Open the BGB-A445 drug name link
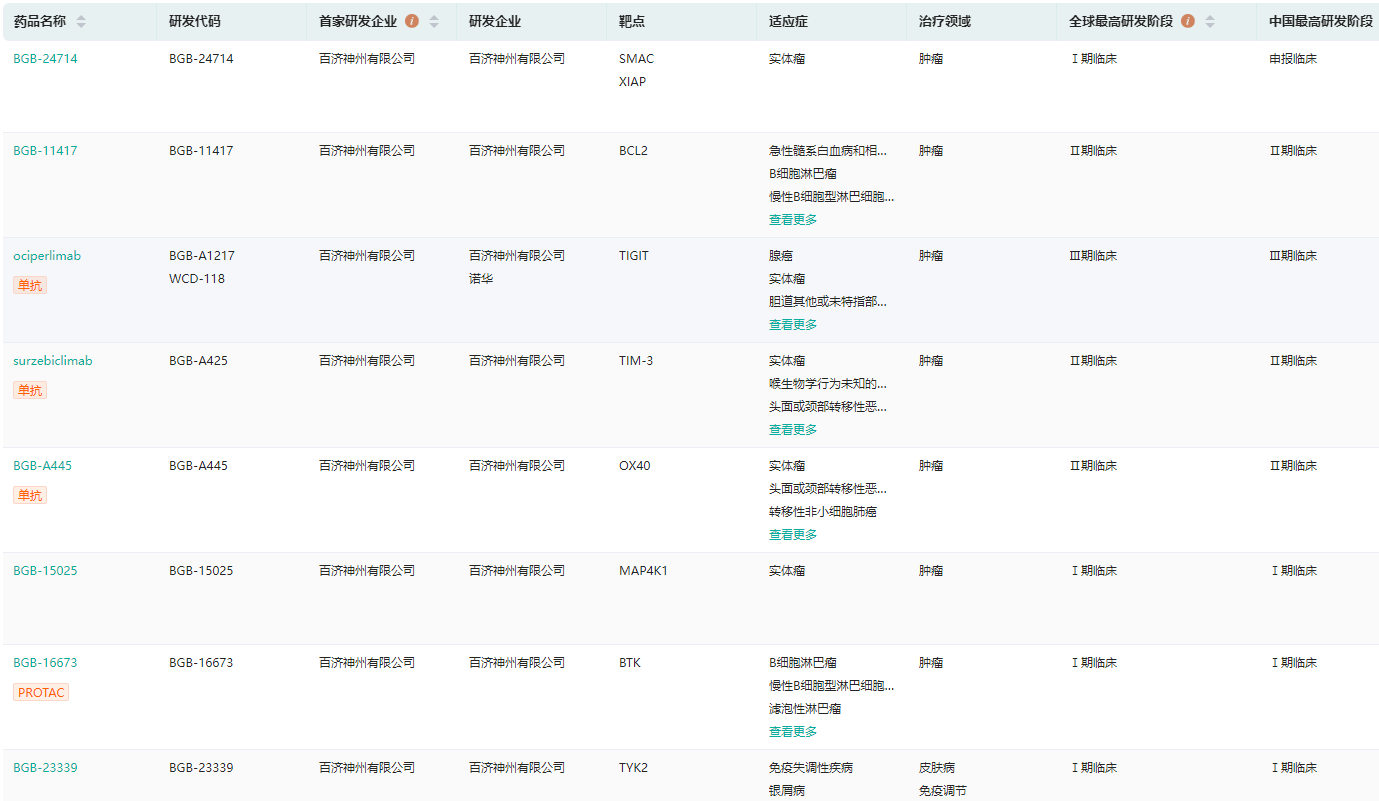Screen dimensions: 1379x801 click(43, 466)
